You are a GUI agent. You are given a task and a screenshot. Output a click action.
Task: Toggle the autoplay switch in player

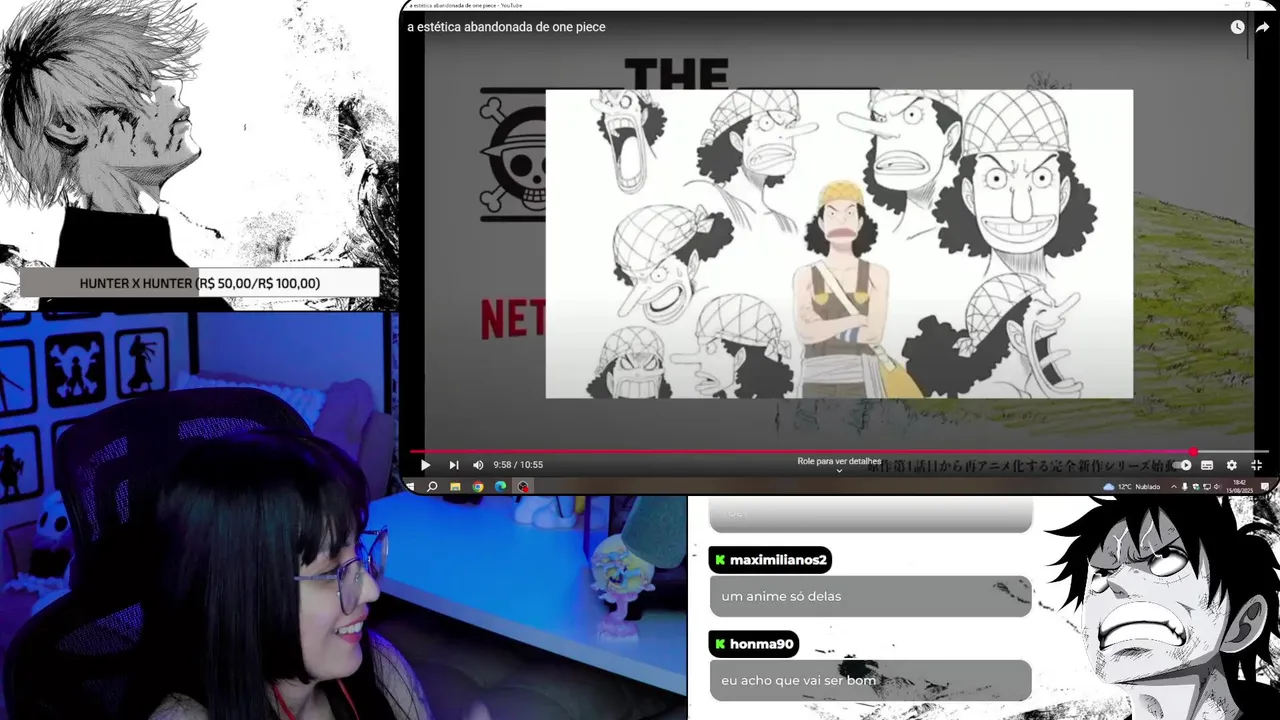[1184, 465]
